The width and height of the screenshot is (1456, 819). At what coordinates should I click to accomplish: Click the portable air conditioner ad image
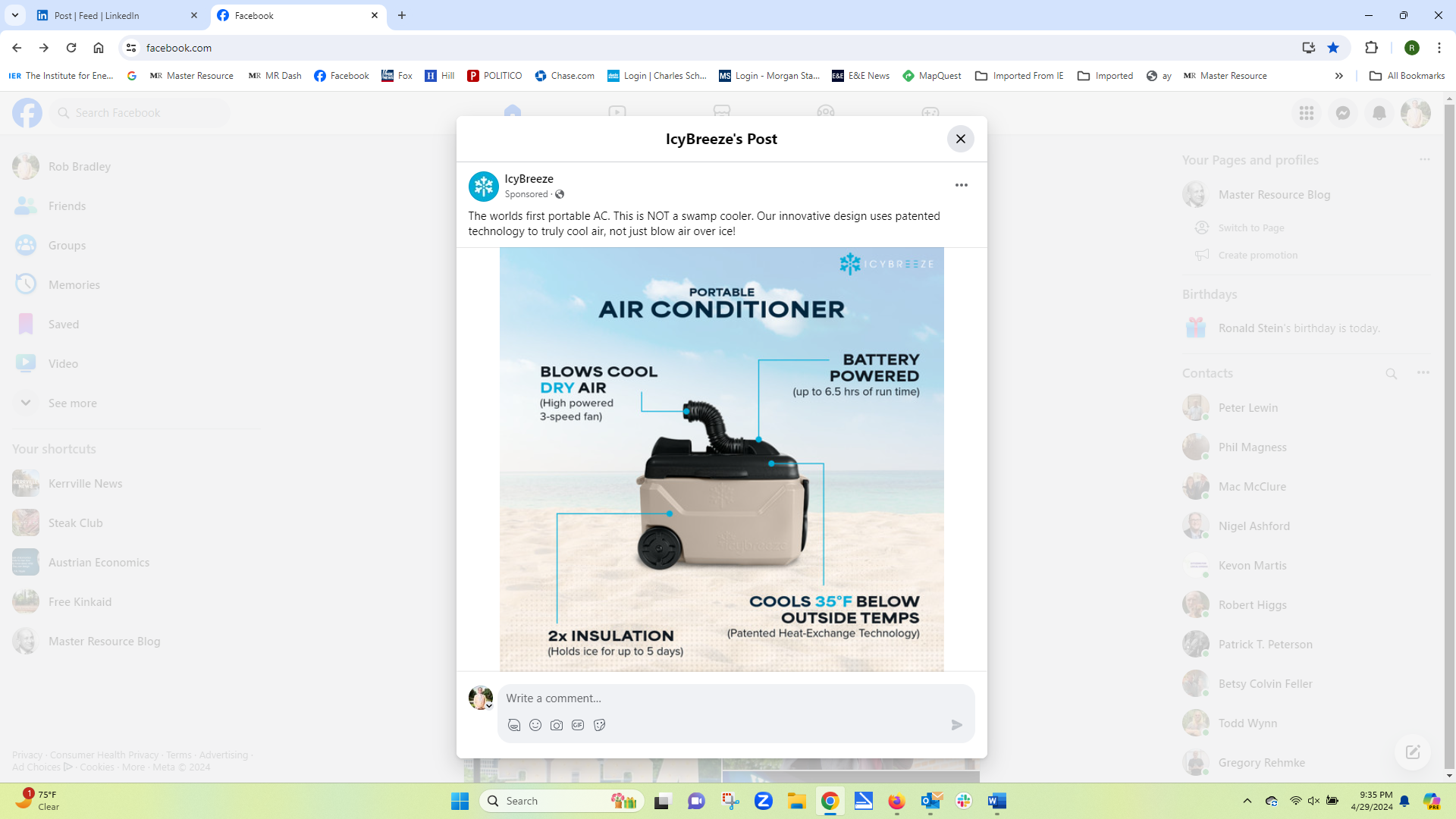721,459
